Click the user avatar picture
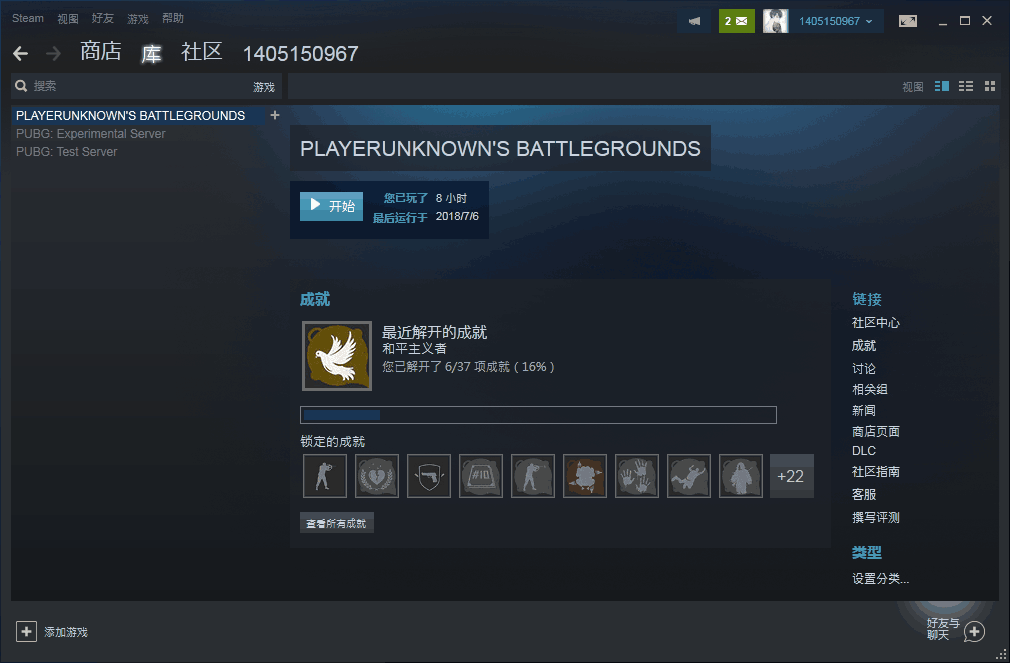 coord(776,21)
